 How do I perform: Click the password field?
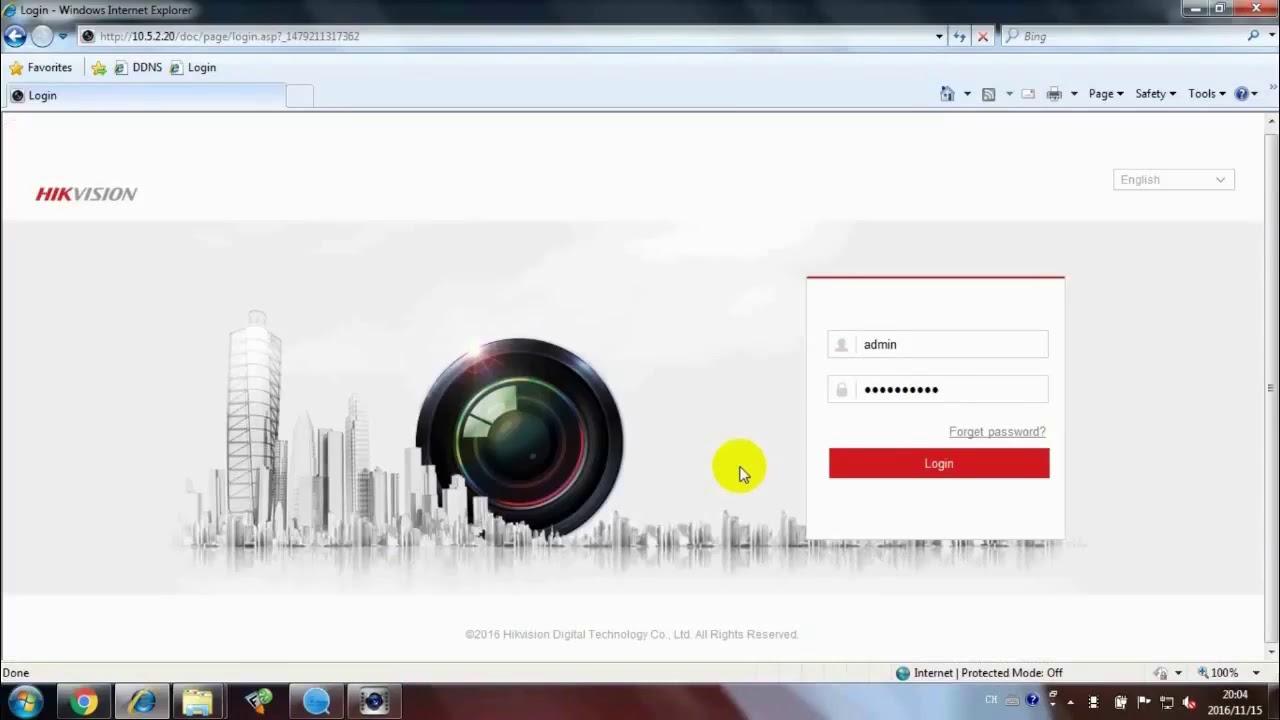coord(938,389)
